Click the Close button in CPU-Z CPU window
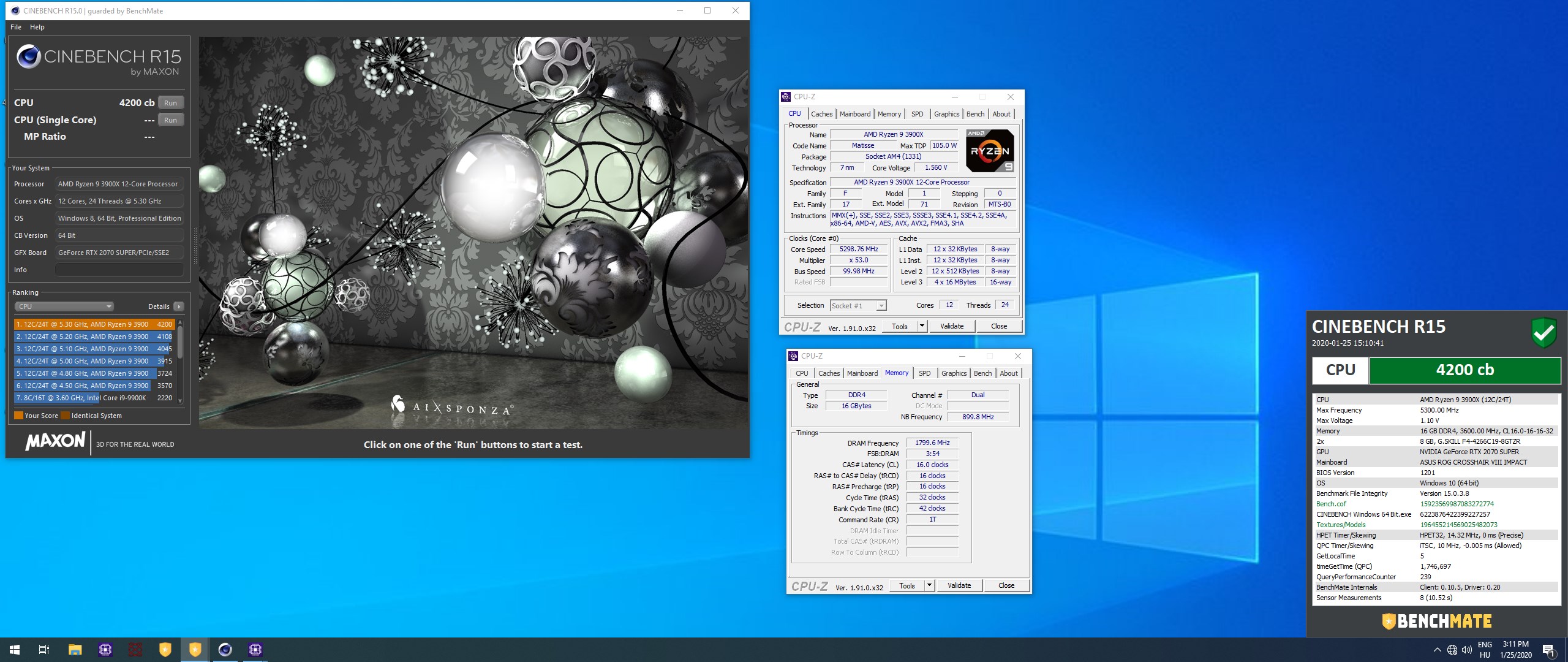The width and height of the screenshot is (1568, 662). coord(999,327)
